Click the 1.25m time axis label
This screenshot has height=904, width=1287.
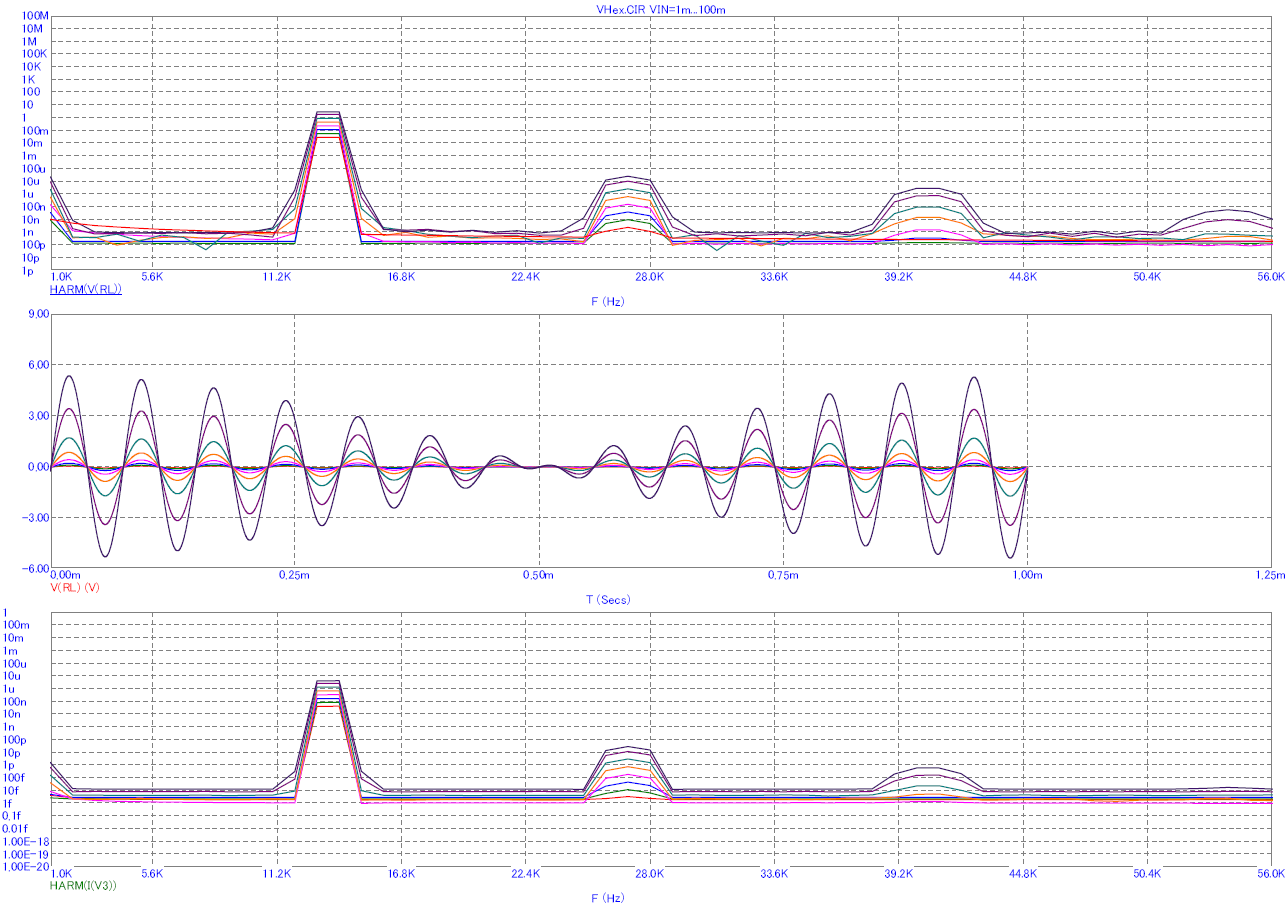1270,575
